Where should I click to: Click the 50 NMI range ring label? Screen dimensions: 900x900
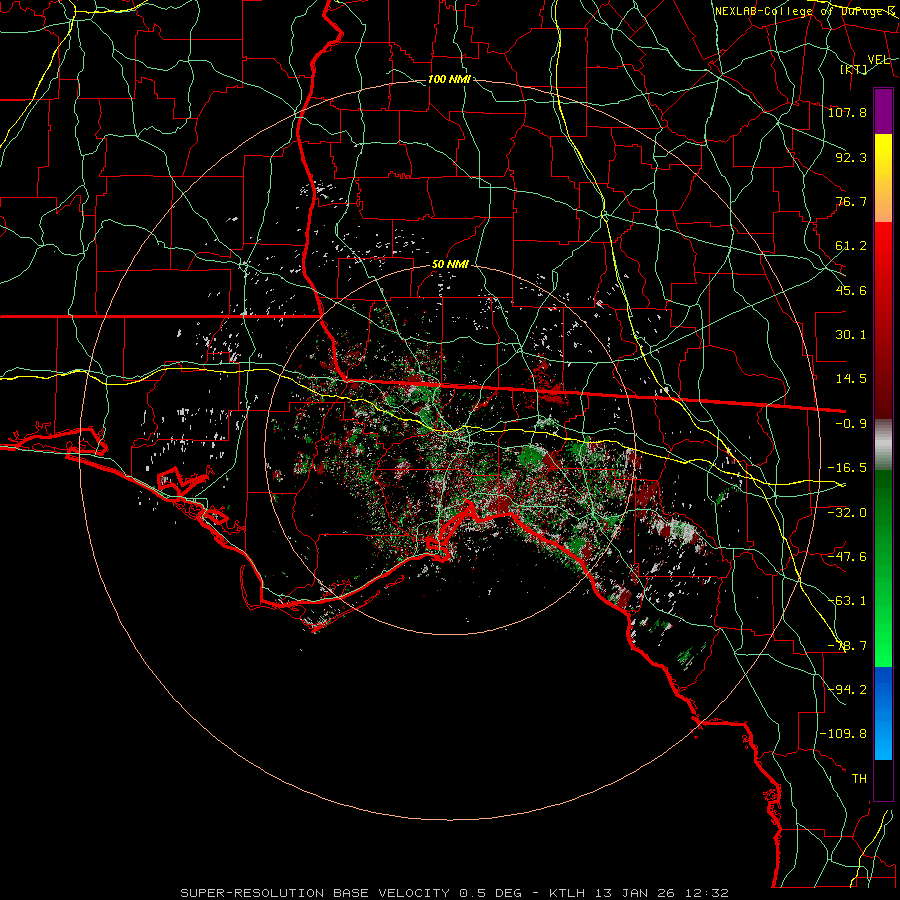tap(450, 265)
